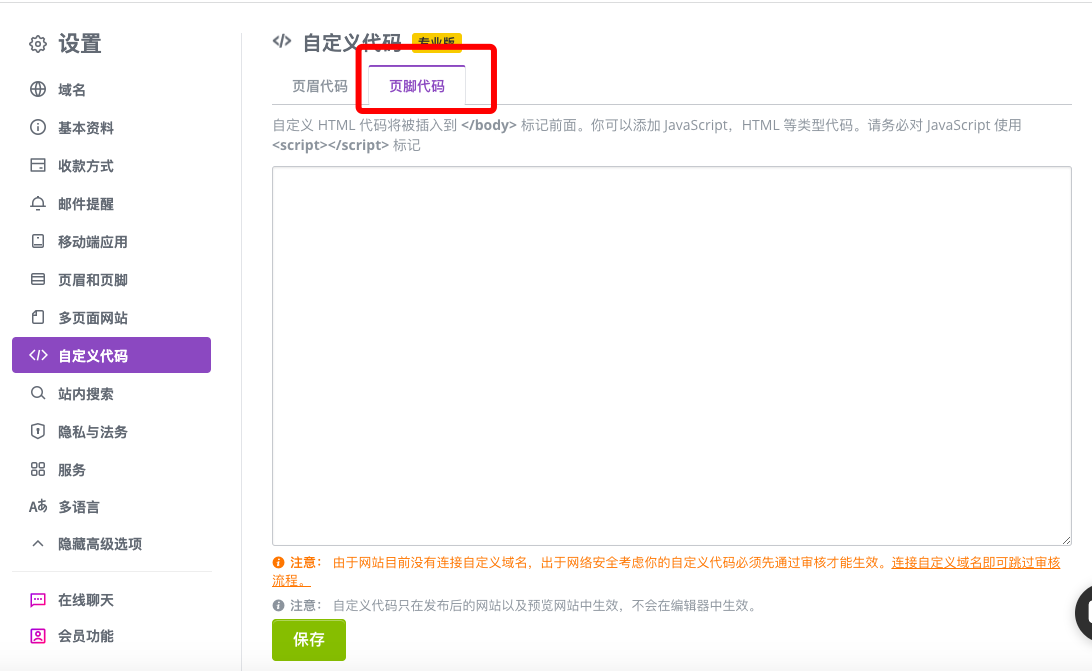Click the globe icon next to 域名

tap(38, 89)
